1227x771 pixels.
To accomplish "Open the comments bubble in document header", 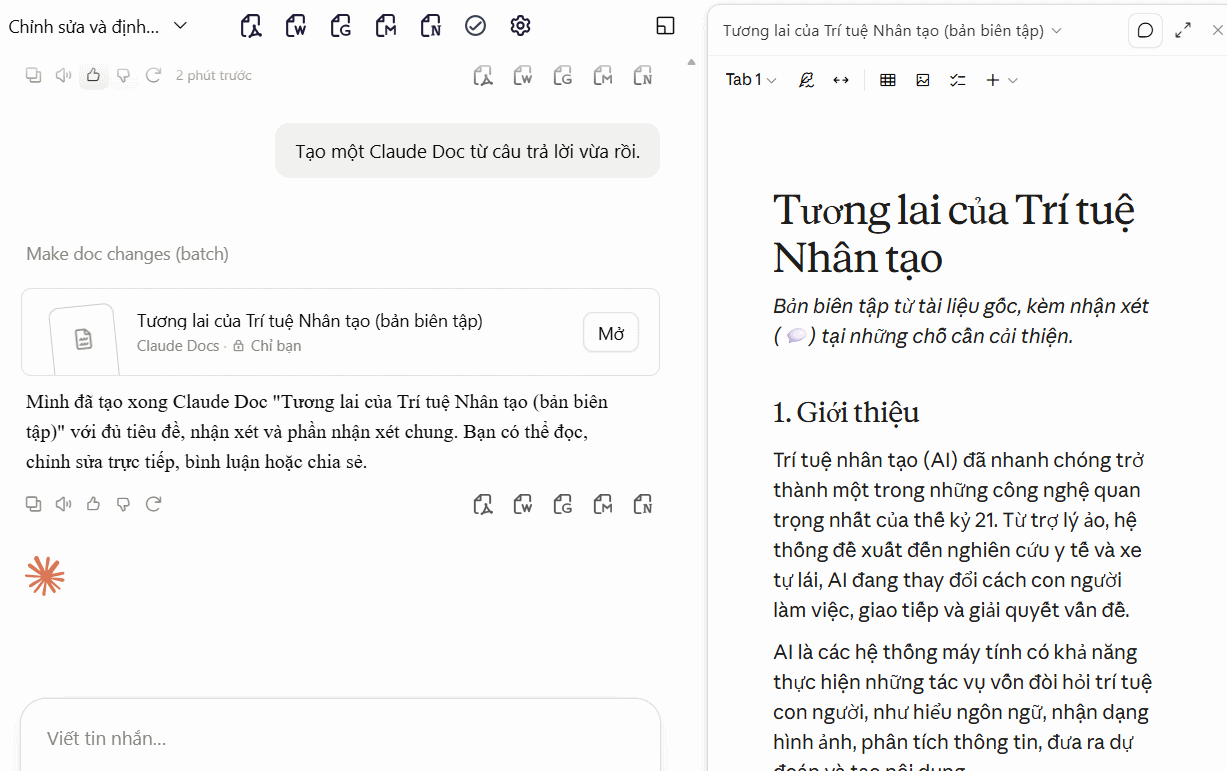I will tap(1146, 30).
